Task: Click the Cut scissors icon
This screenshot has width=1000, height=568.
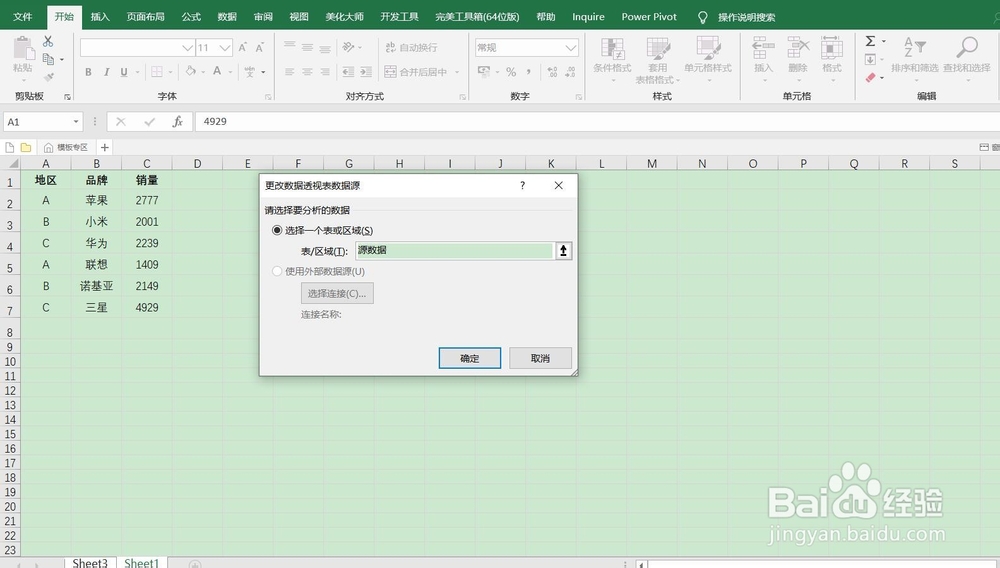Action: 48,41
